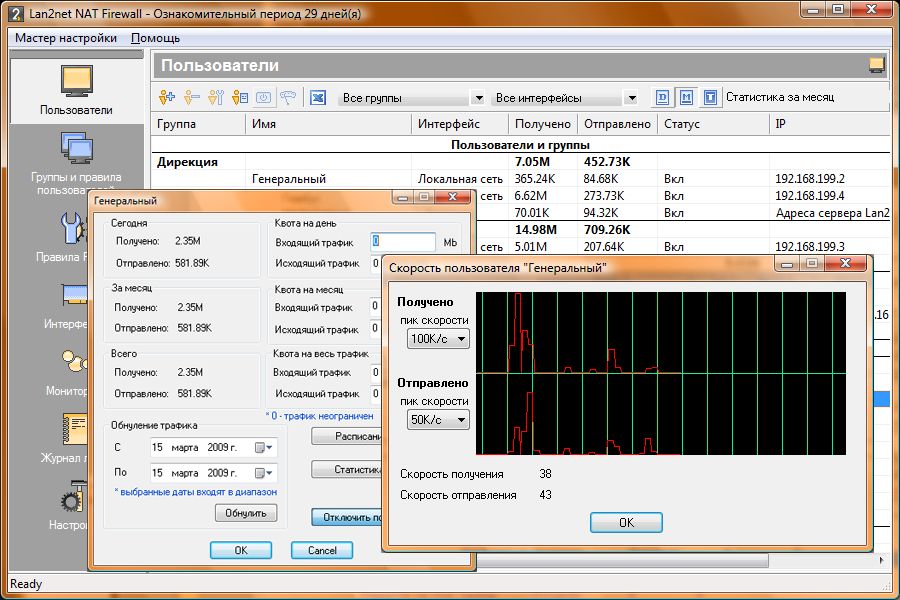
Task: Toggle daily statistics D button
Action: (x=662, y=98)
